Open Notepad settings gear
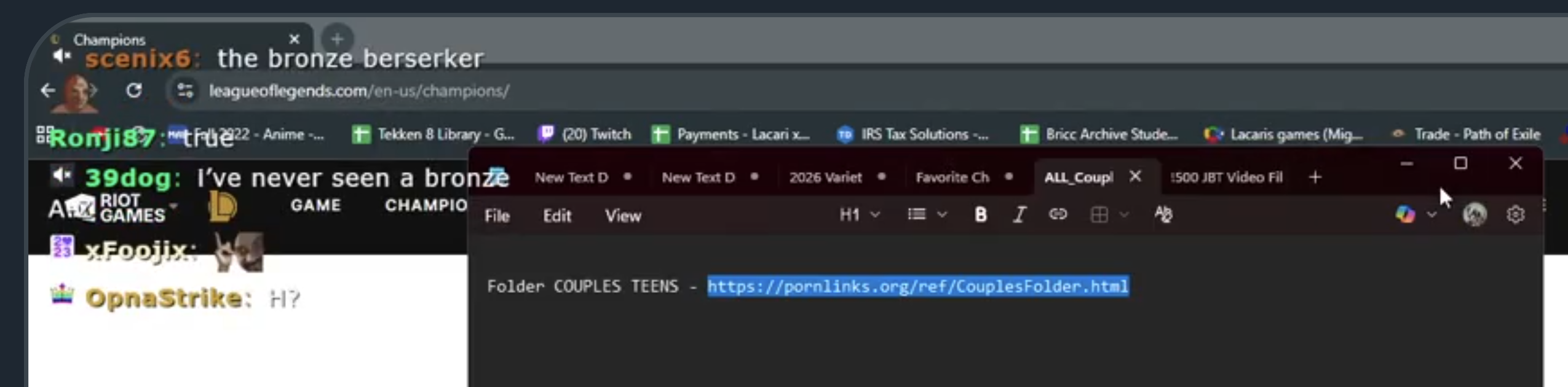Screen dimensions: 1568x387 point(1516,214)
